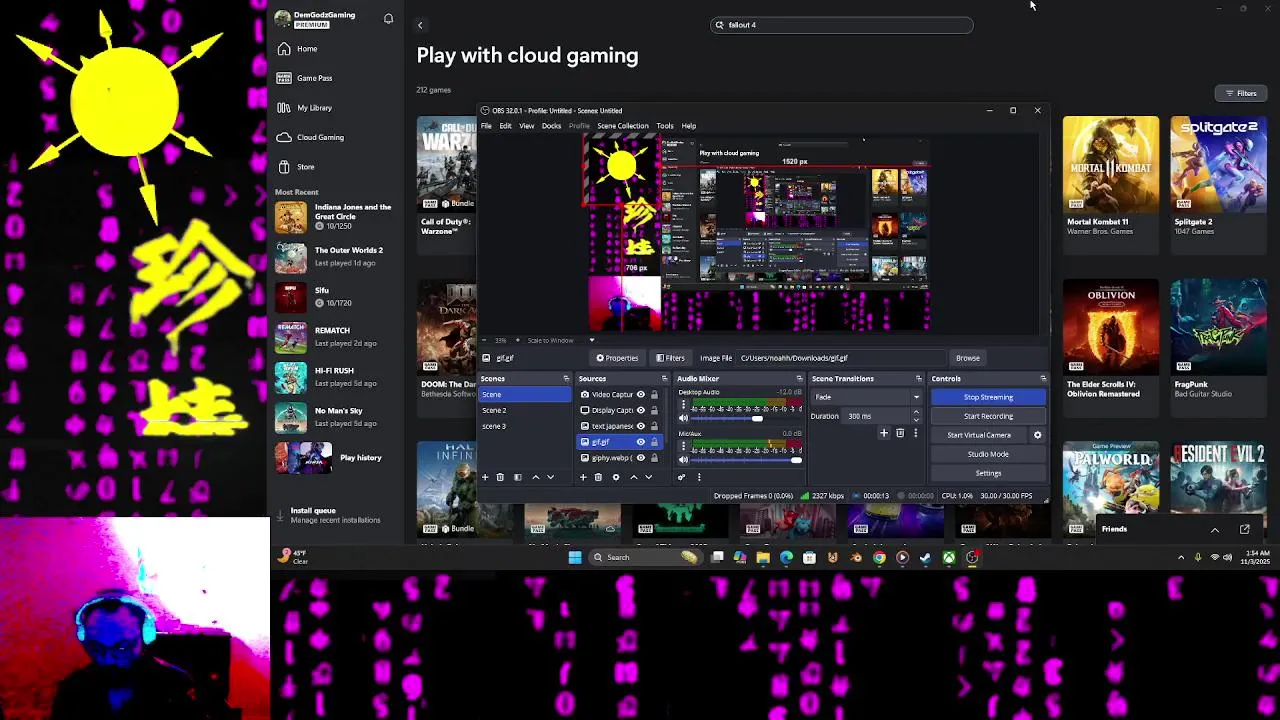The height and width of the screenshot is (720, 1280).
Task: Toggle lock on giphy.webp source
Action: pyautogui.click(x=654, y=458)
